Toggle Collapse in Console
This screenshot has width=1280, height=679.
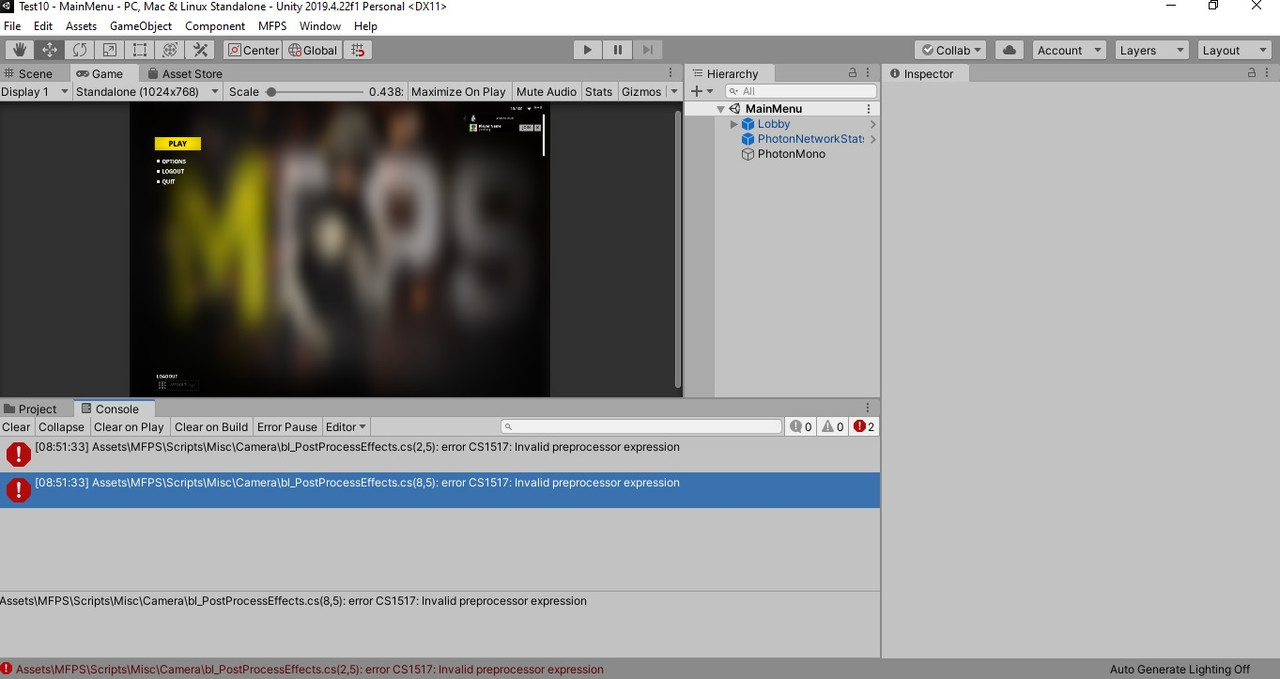61,427
